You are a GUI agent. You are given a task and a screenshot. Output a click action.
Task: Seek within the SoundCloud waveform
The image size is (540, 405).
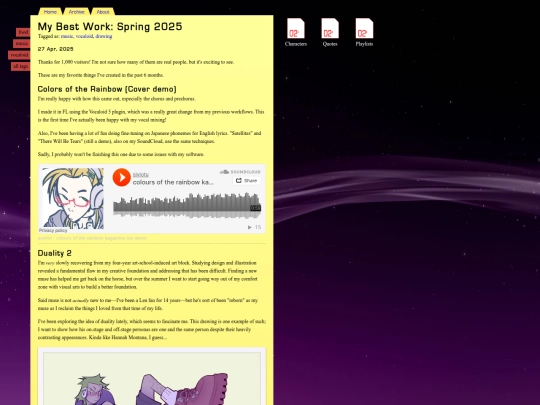[x=187, y=206]
